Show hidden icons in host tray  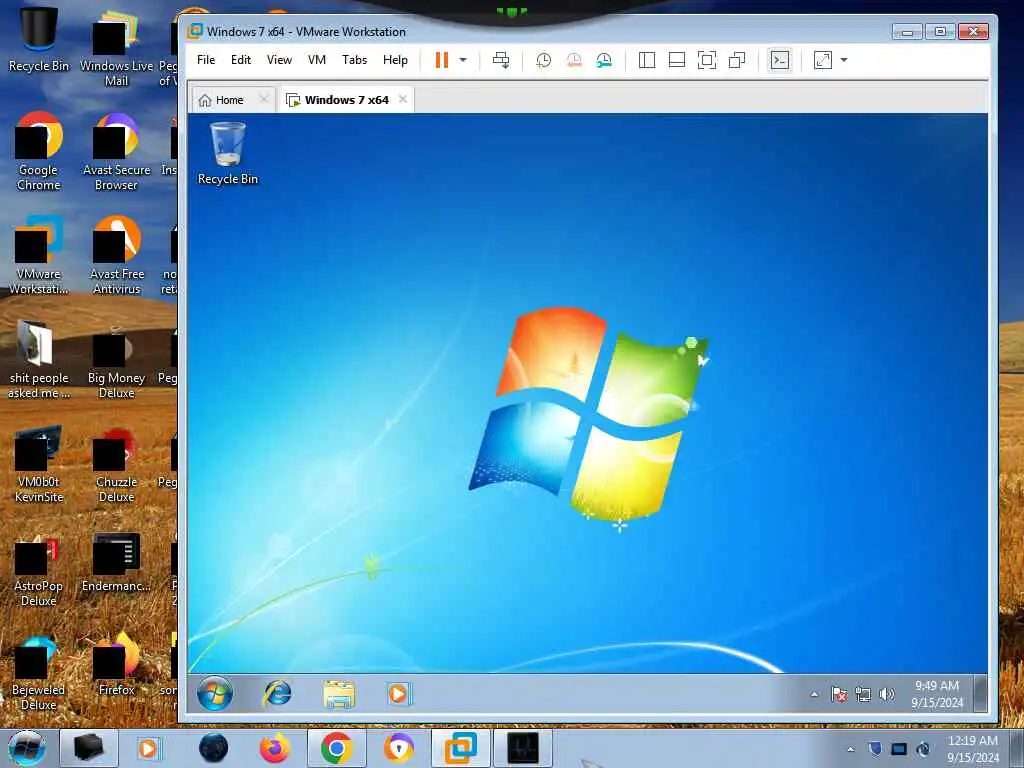850,749
